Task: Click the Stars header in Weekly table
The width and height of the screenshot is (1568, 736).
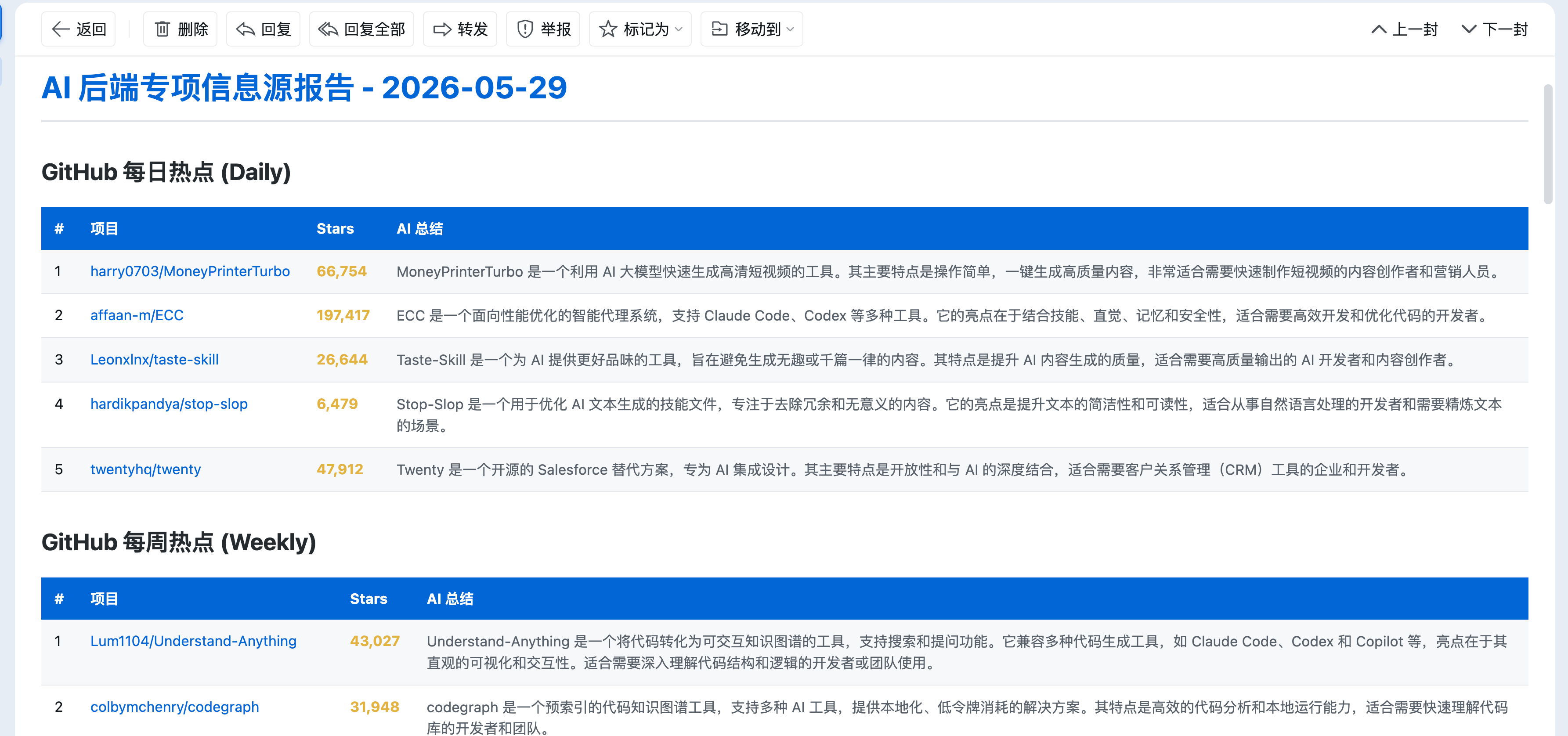Action: 369,599
